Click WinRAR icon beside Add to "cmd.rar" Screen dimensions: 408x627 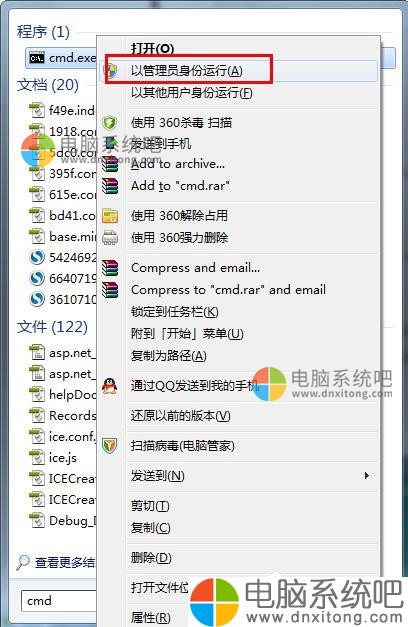[110, 186]
